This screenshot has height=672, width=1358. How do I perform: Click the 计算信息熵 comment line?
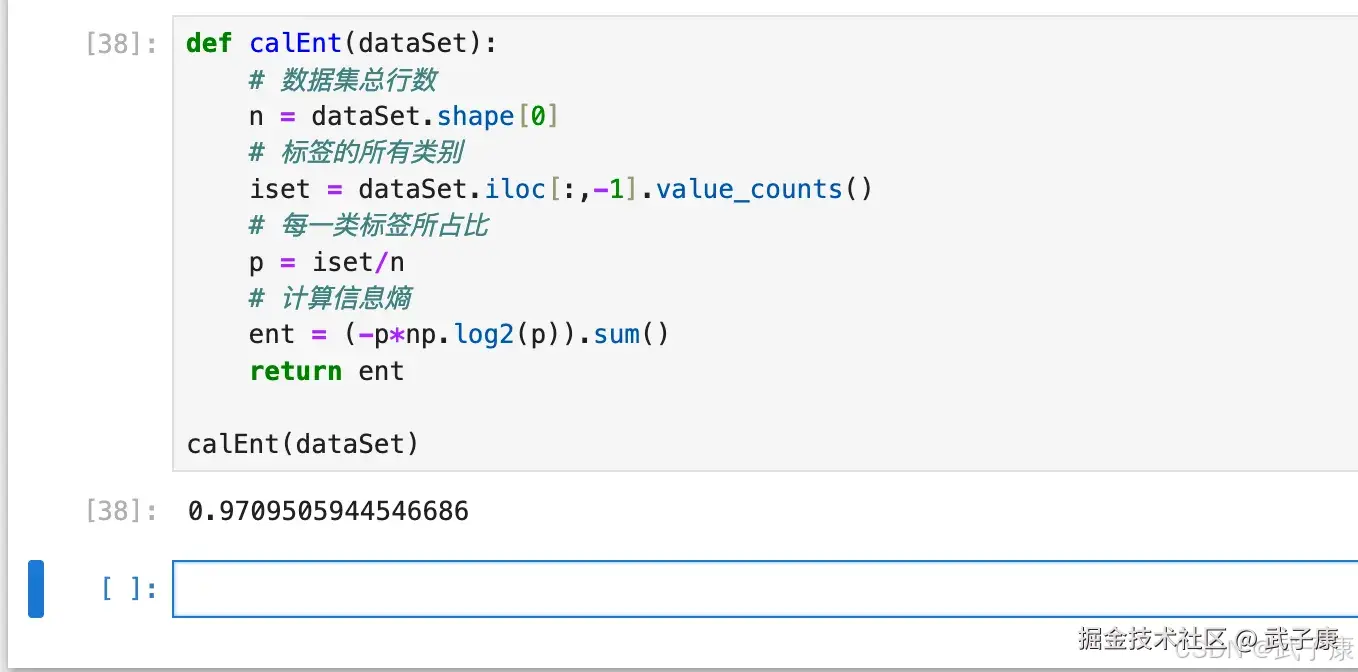[x=330, y=298]
